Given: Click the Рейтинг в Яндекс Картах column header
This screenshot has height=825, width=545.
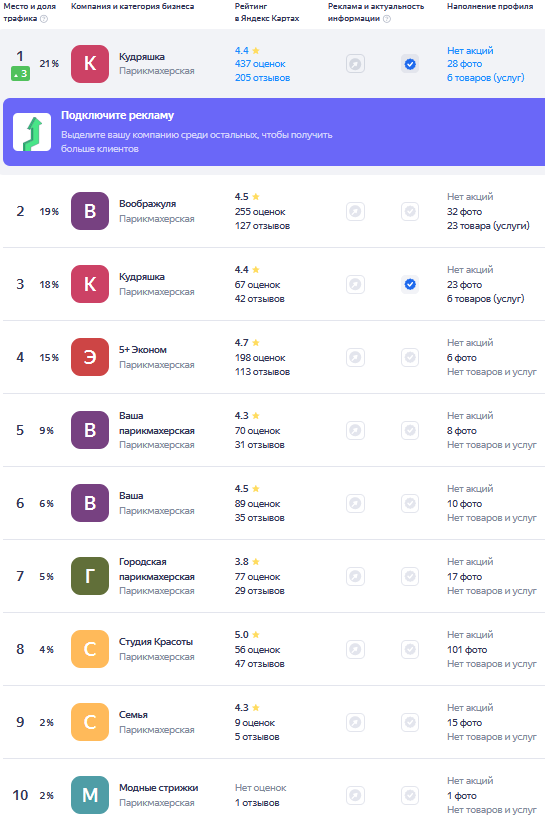Looking at the screenshot, I should [x=267, y=12].
